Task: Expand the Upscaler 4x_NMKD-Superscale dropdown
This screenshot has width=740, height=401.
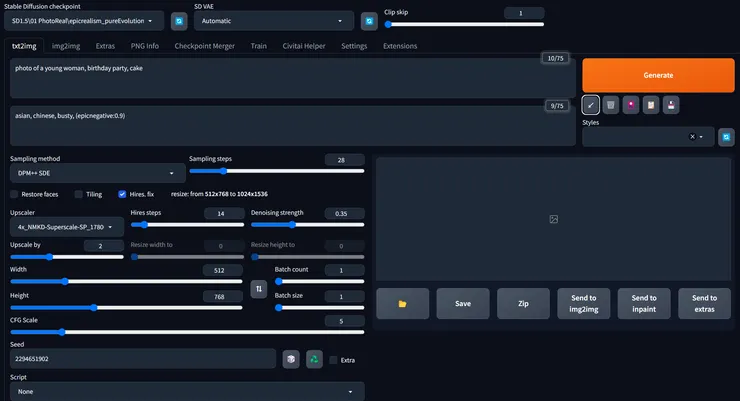Action: [67, 227]
